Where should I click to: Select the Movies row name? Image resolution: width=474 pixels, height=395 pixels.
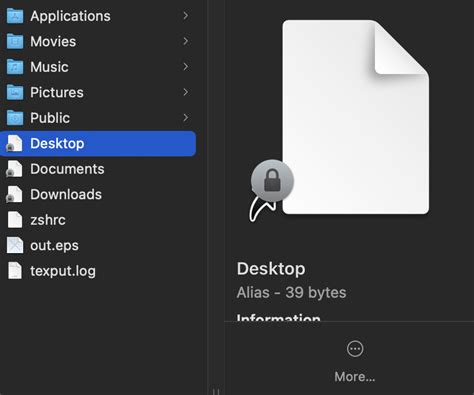(53, 41)
